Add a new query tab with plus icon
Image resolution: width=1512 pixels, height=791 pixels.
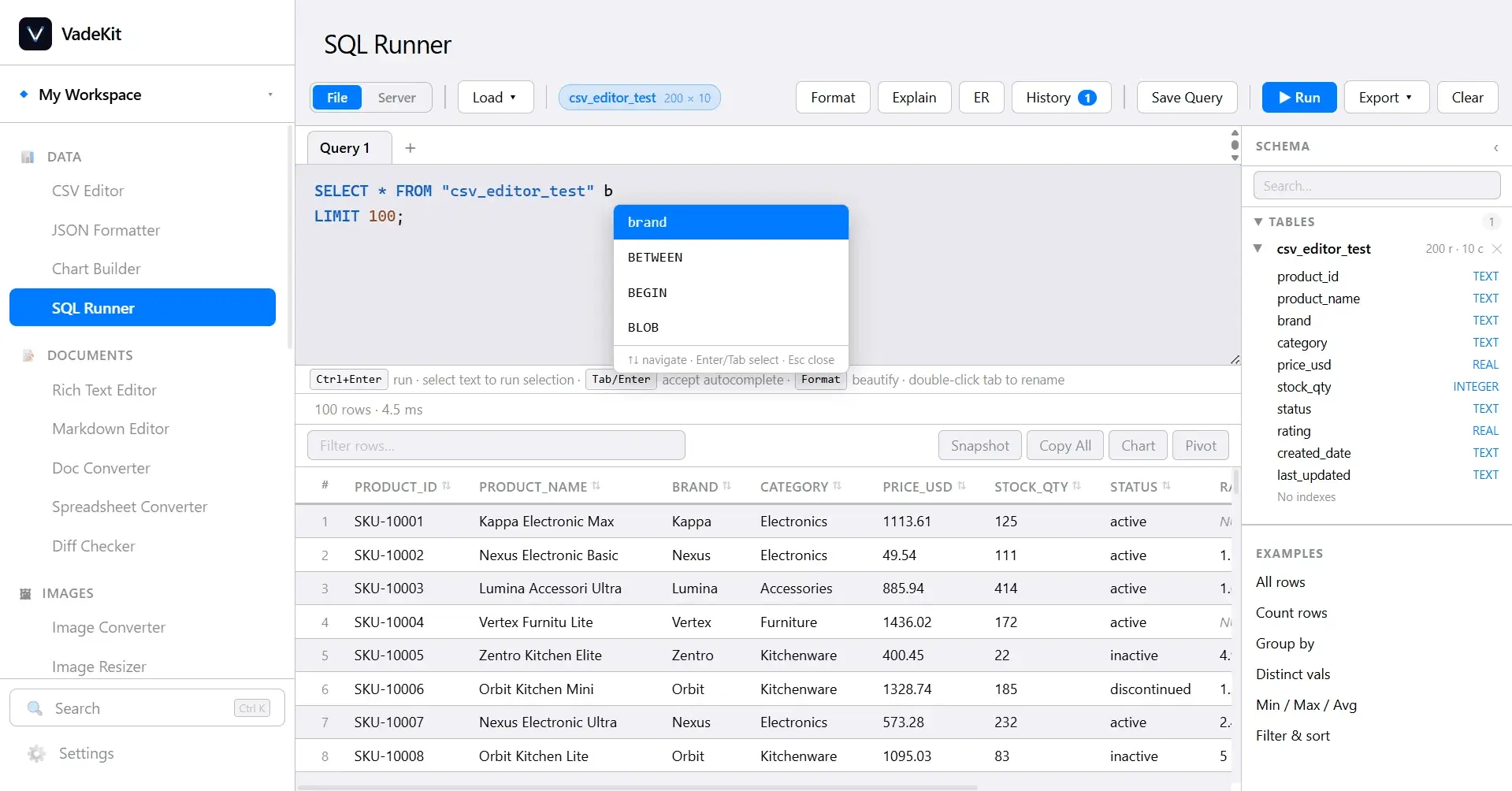coord(411,148)
